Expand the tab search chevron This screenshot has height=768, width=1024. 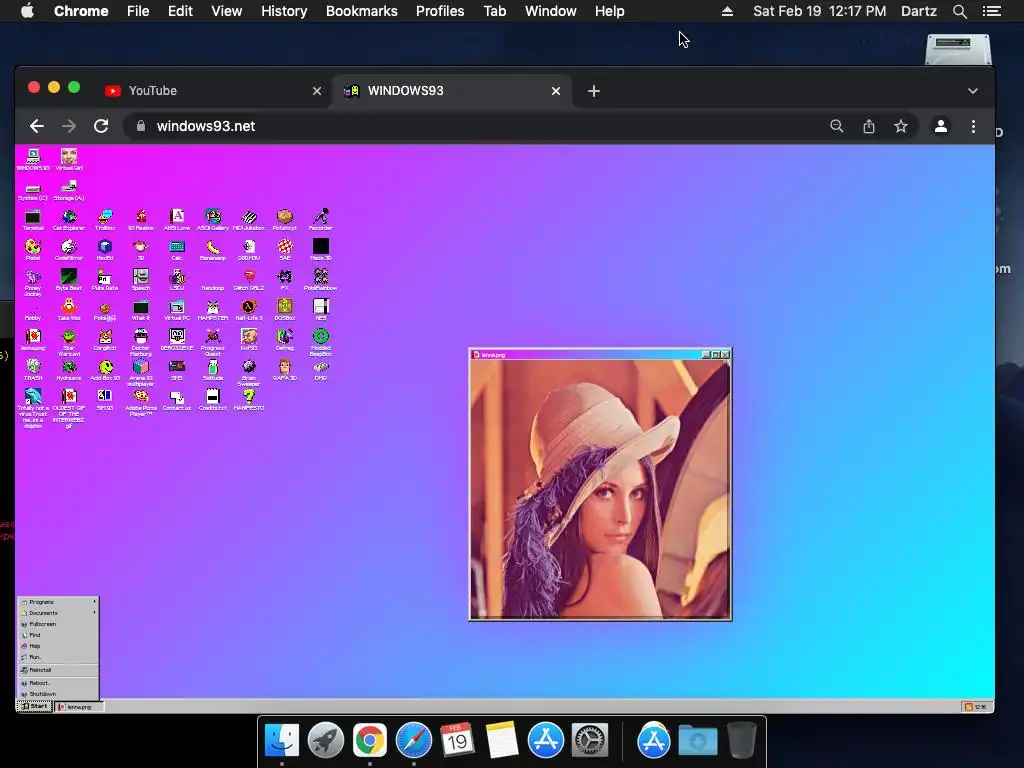coord(972,91)
